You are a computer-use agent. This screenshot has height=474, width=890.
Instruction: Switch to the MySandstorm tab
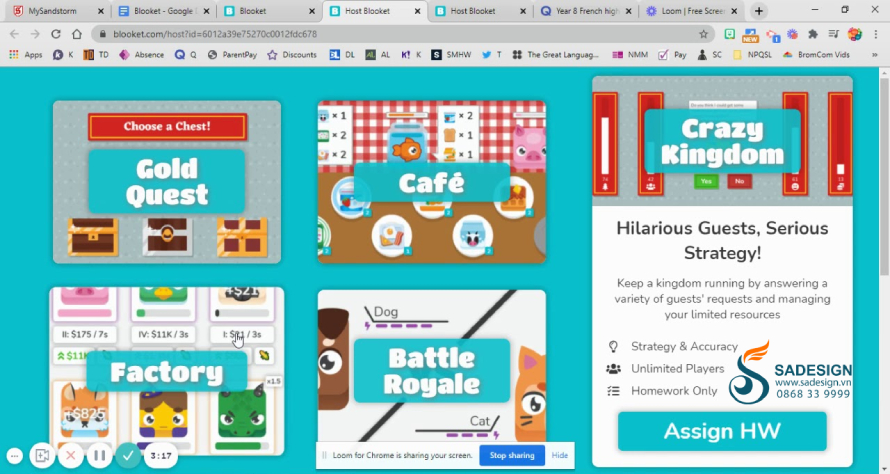tap(52, 11)
